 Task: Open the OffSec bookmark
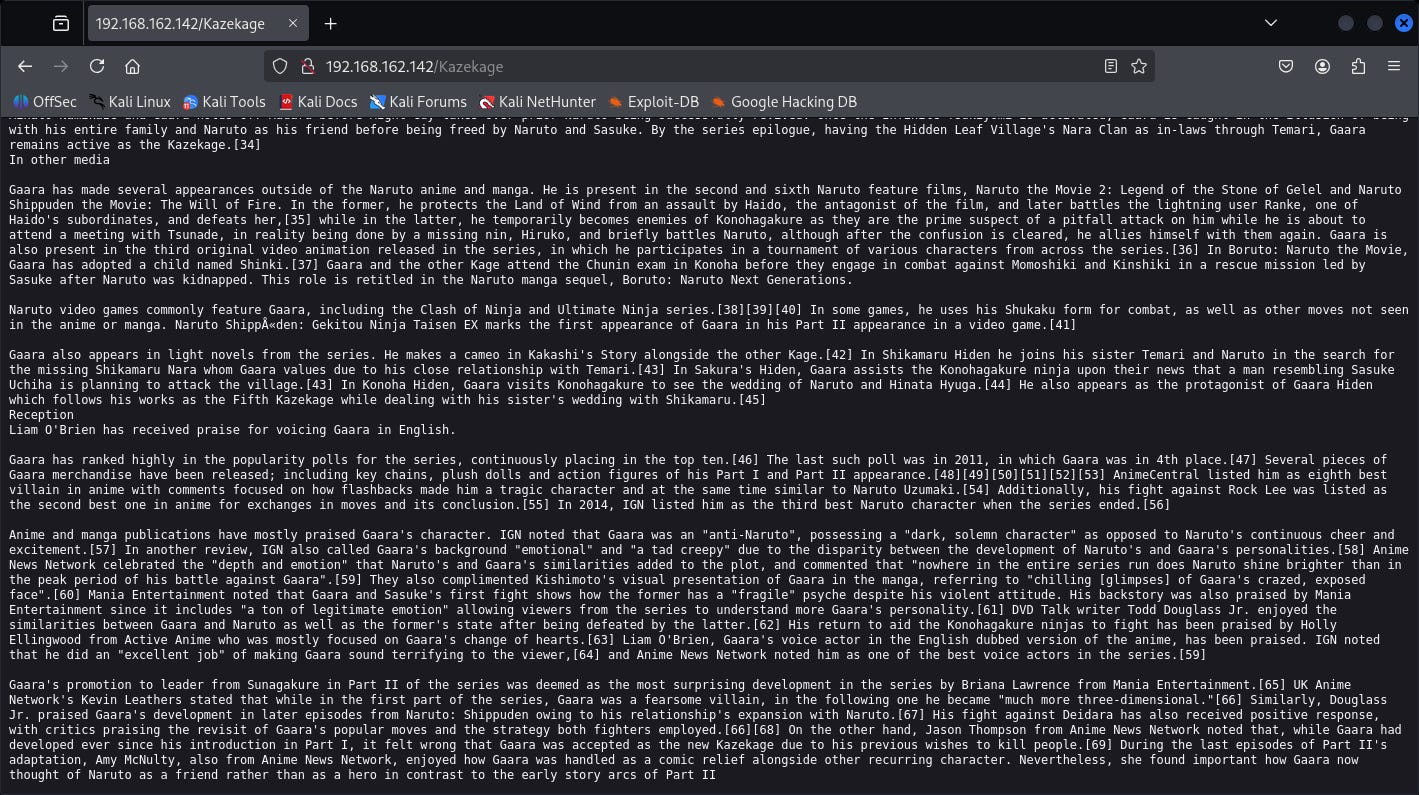click(x=44, y=101)
